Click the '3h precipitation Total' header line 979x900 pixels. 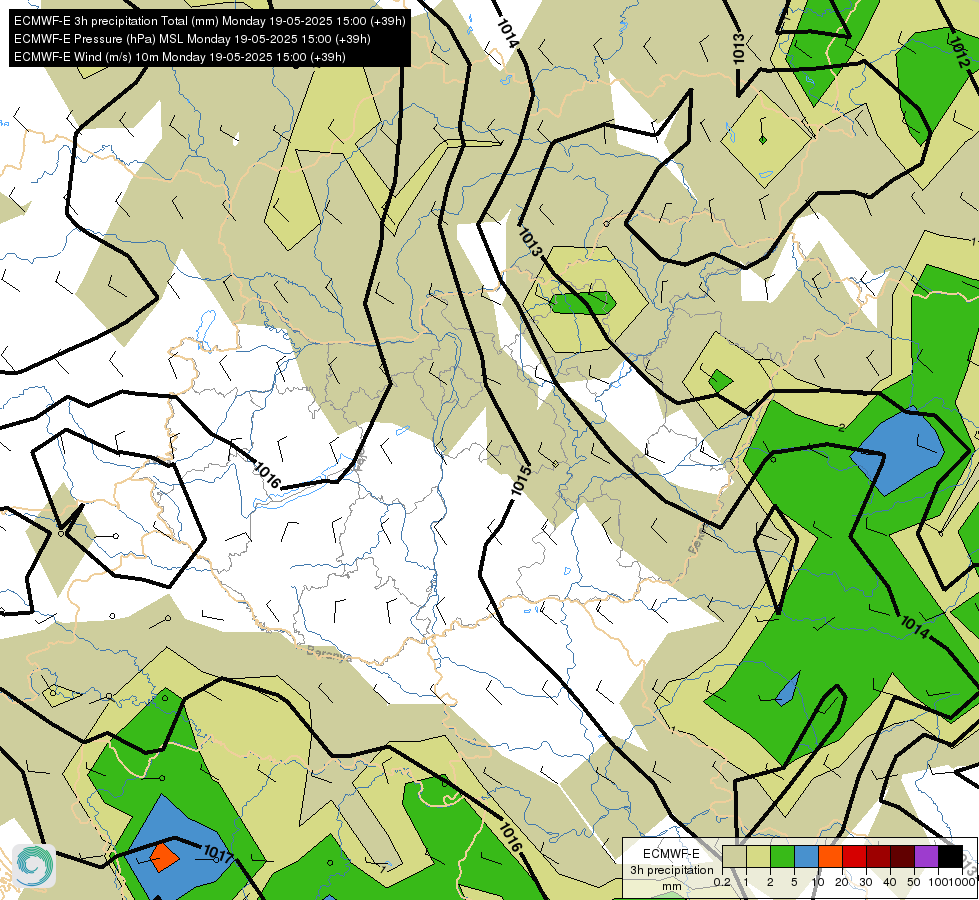click(x=210, y=21)
